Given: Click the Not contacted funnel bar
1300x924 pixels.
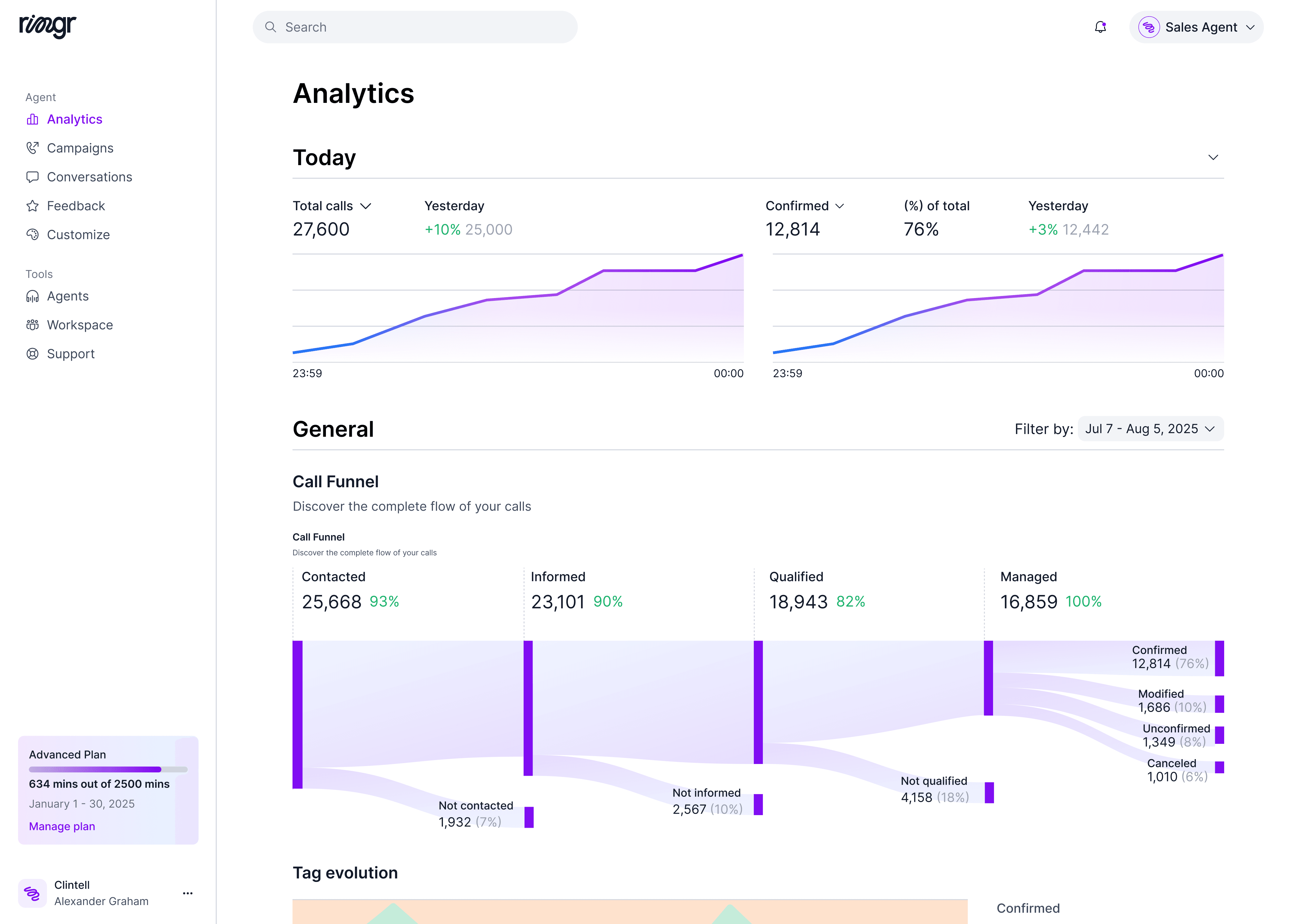Looking at the screenshot, I should (x=529, y=817).
